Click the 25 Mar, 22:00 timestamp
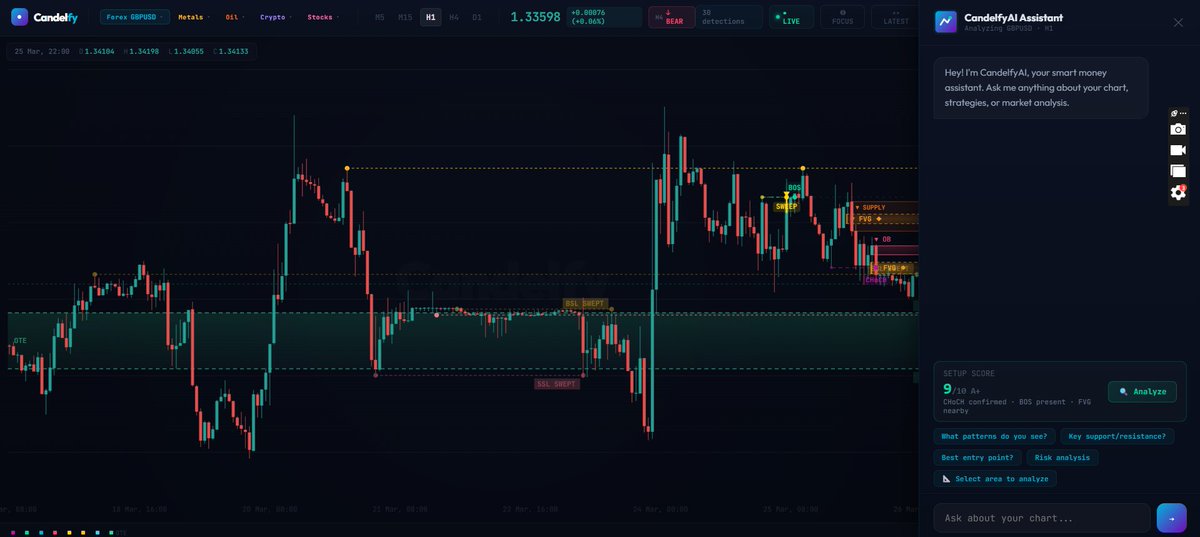1200x537 pixels. click(x=42, y=51)
